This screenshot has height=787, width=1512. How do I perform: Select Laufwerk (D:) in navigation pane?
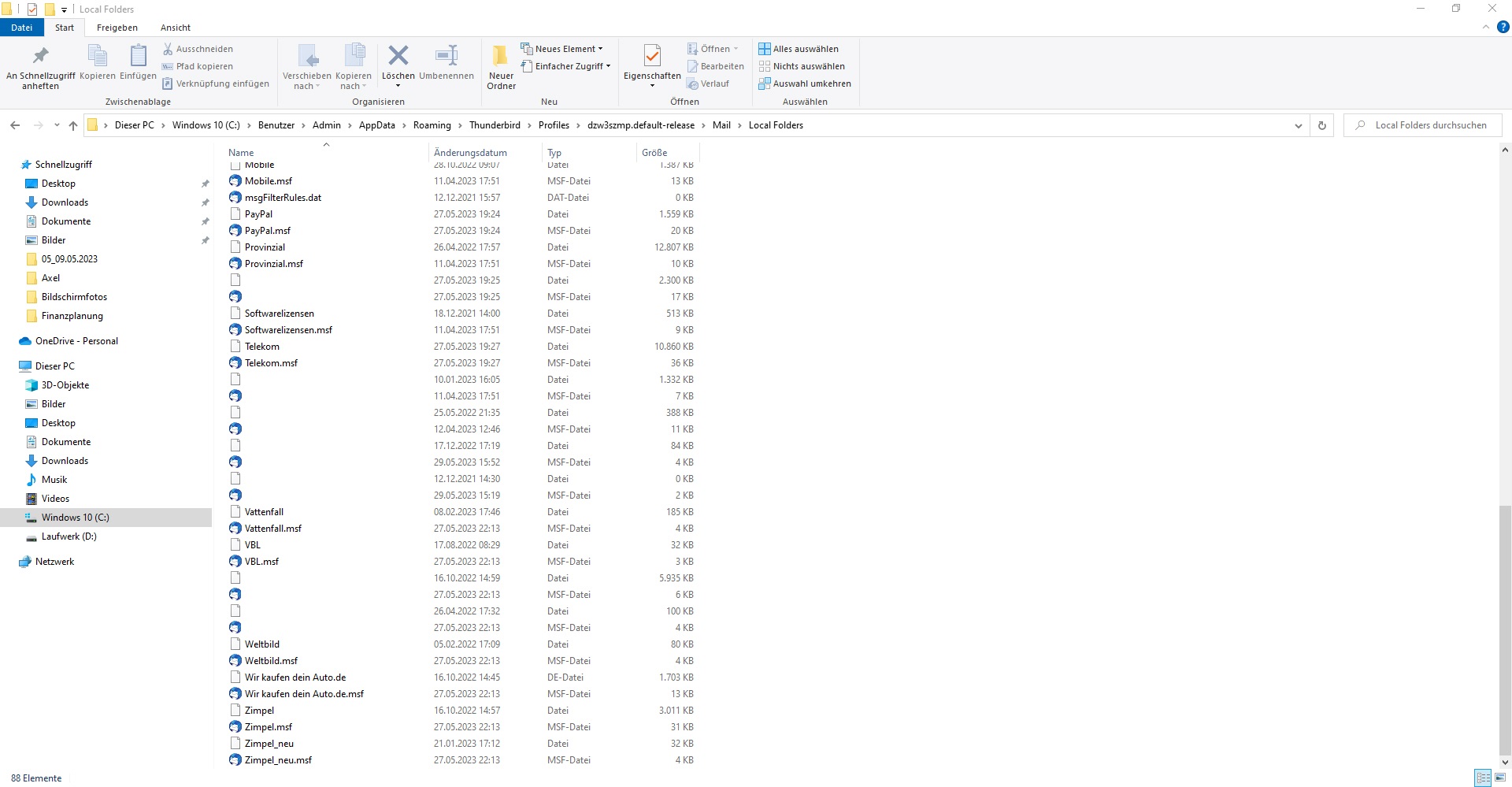(x=69, y=536)
